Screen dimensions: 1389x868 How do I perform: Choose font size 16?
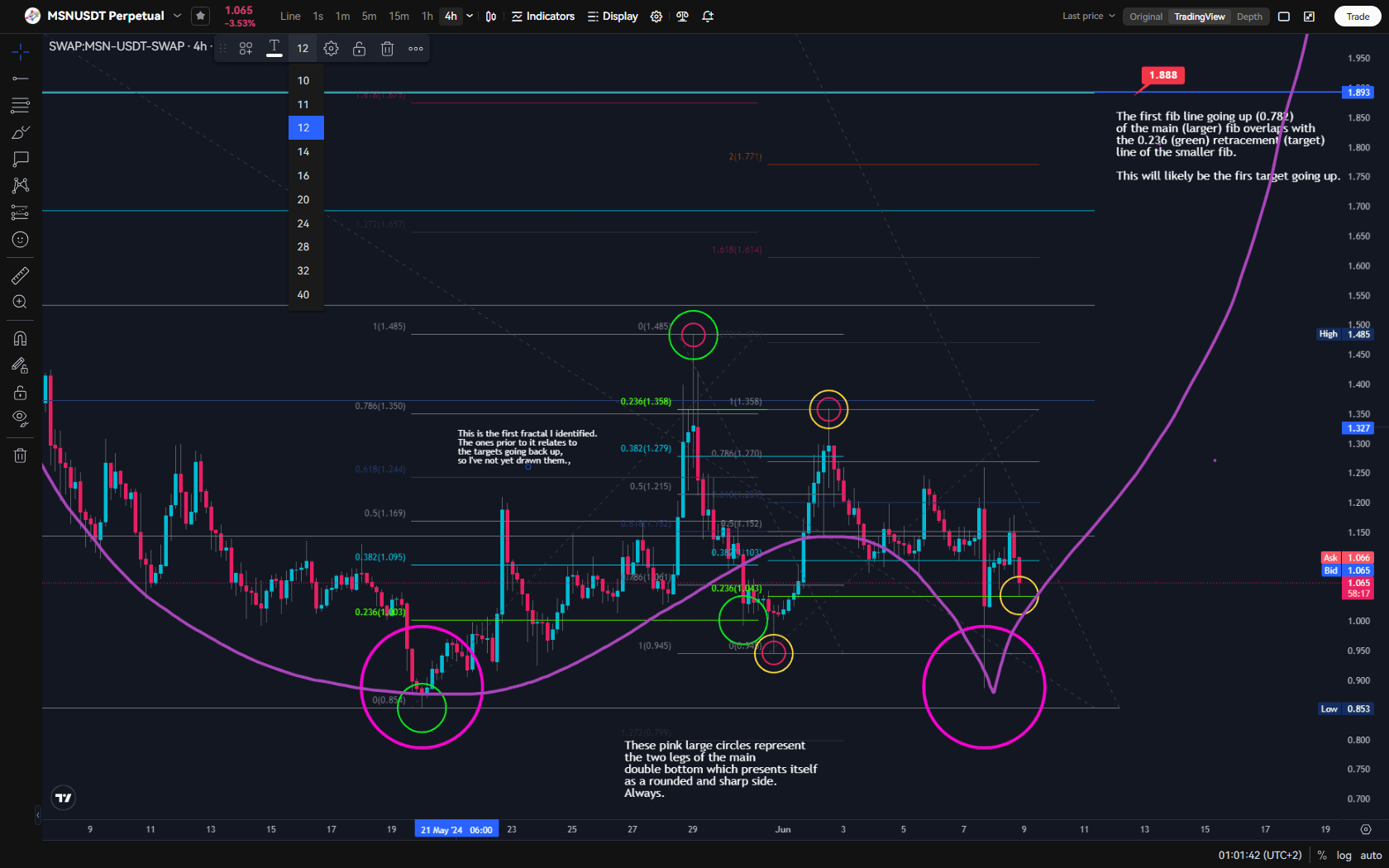(x=305, y=176)
